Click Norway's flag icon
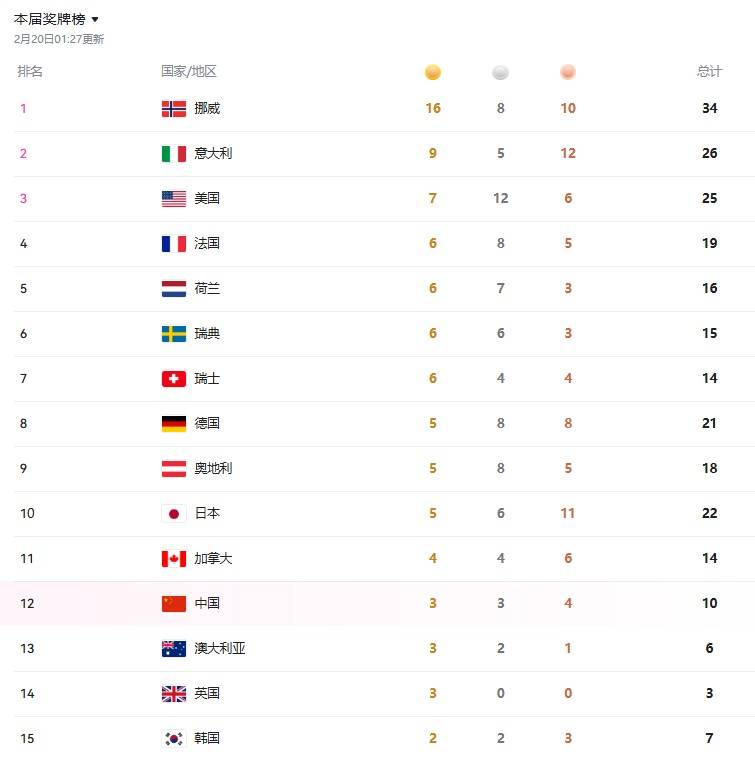Viewport: 755px width, 760px height. tap(174, 108)
